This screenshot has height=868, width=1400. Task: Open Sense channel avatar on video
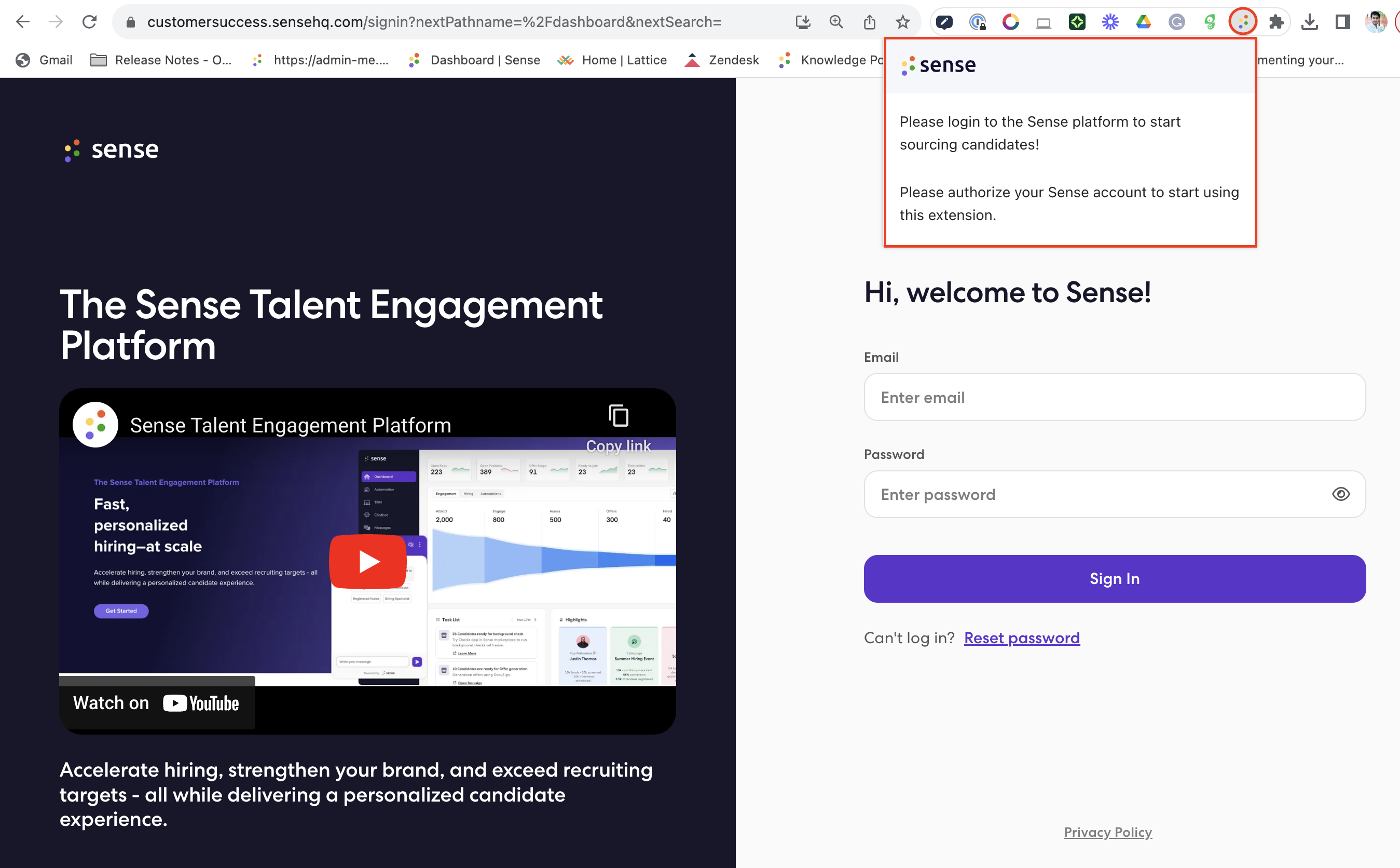[x=95, y=425]
